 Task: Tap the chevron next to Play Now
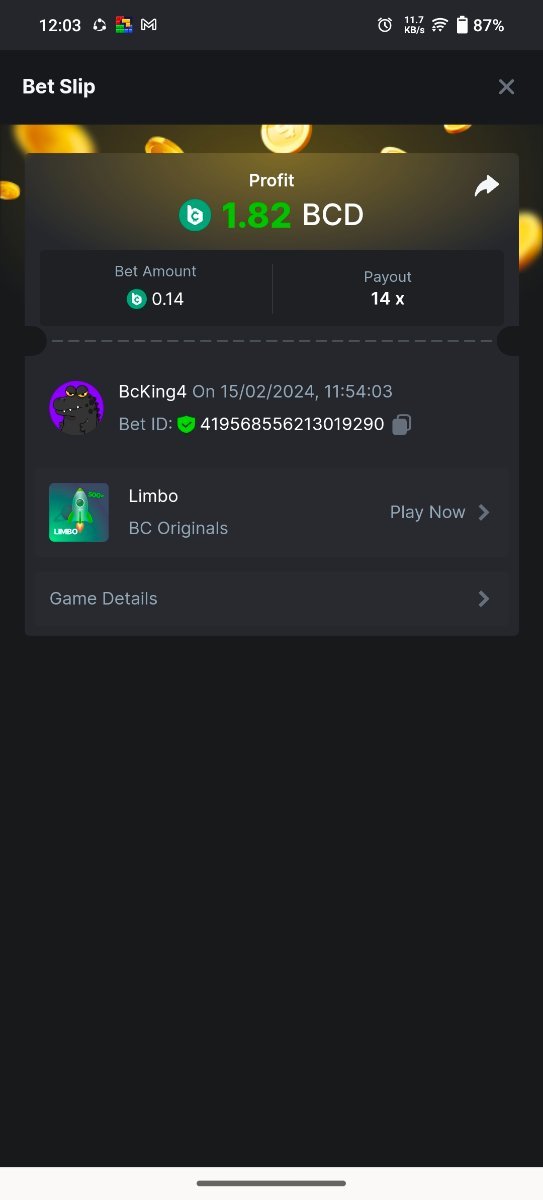click(484, 512)
